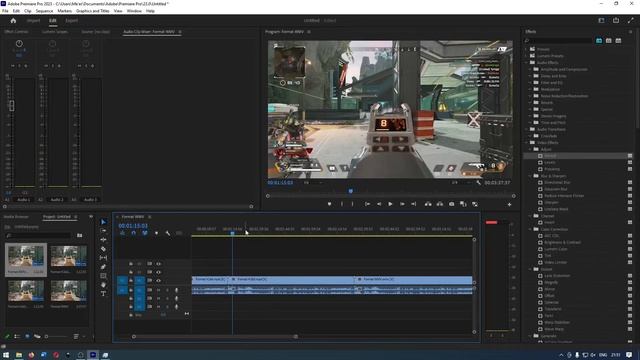The height and width of the screenshot is (360, 640).
Task: Collapse the Distort folder
Action: (531, 269)
